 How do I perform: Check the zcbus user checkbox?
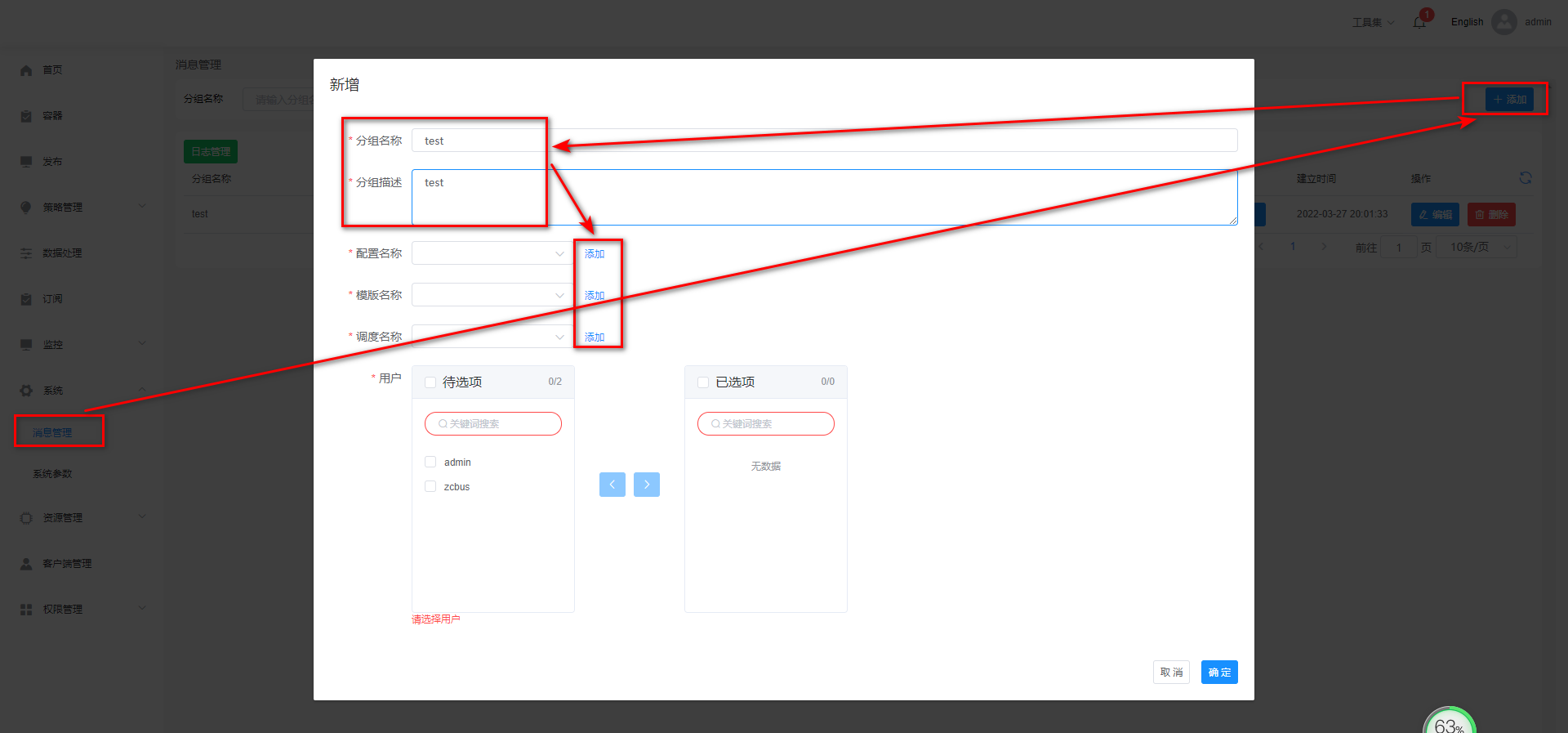[430, 487]
